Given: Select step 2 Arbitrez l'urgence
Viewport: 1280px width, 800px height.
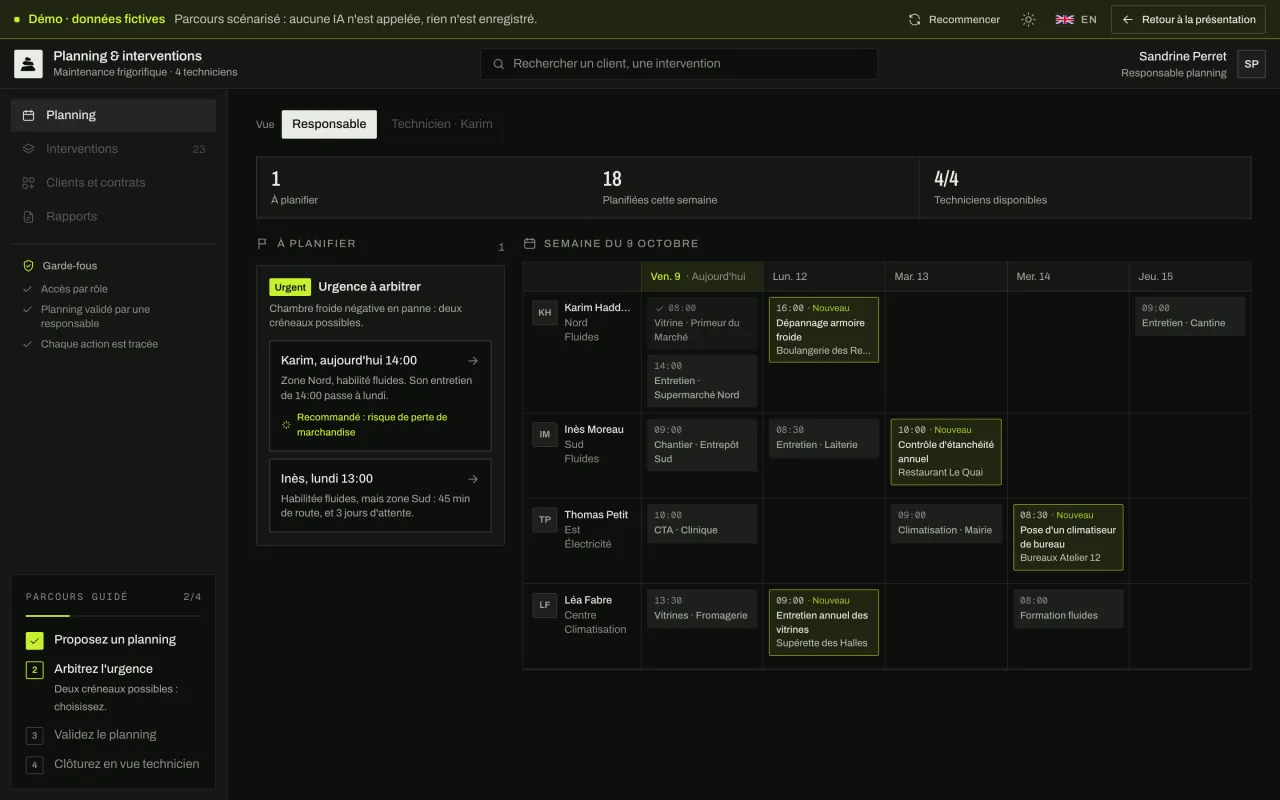Looking at the screenshot, I should coord(113,686).
